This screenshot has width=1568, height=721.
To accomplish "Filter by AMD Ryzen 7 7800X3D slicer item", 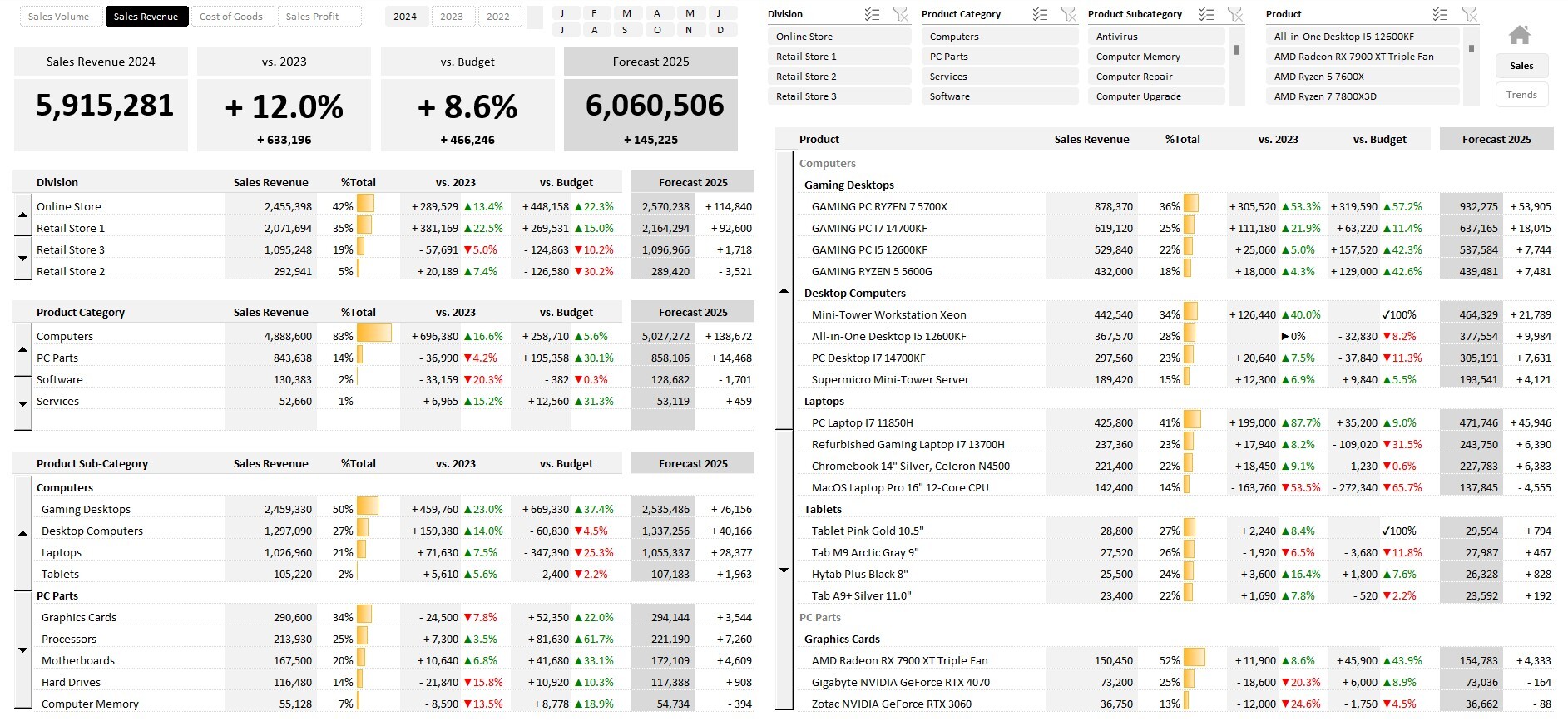I will 1363,96.
